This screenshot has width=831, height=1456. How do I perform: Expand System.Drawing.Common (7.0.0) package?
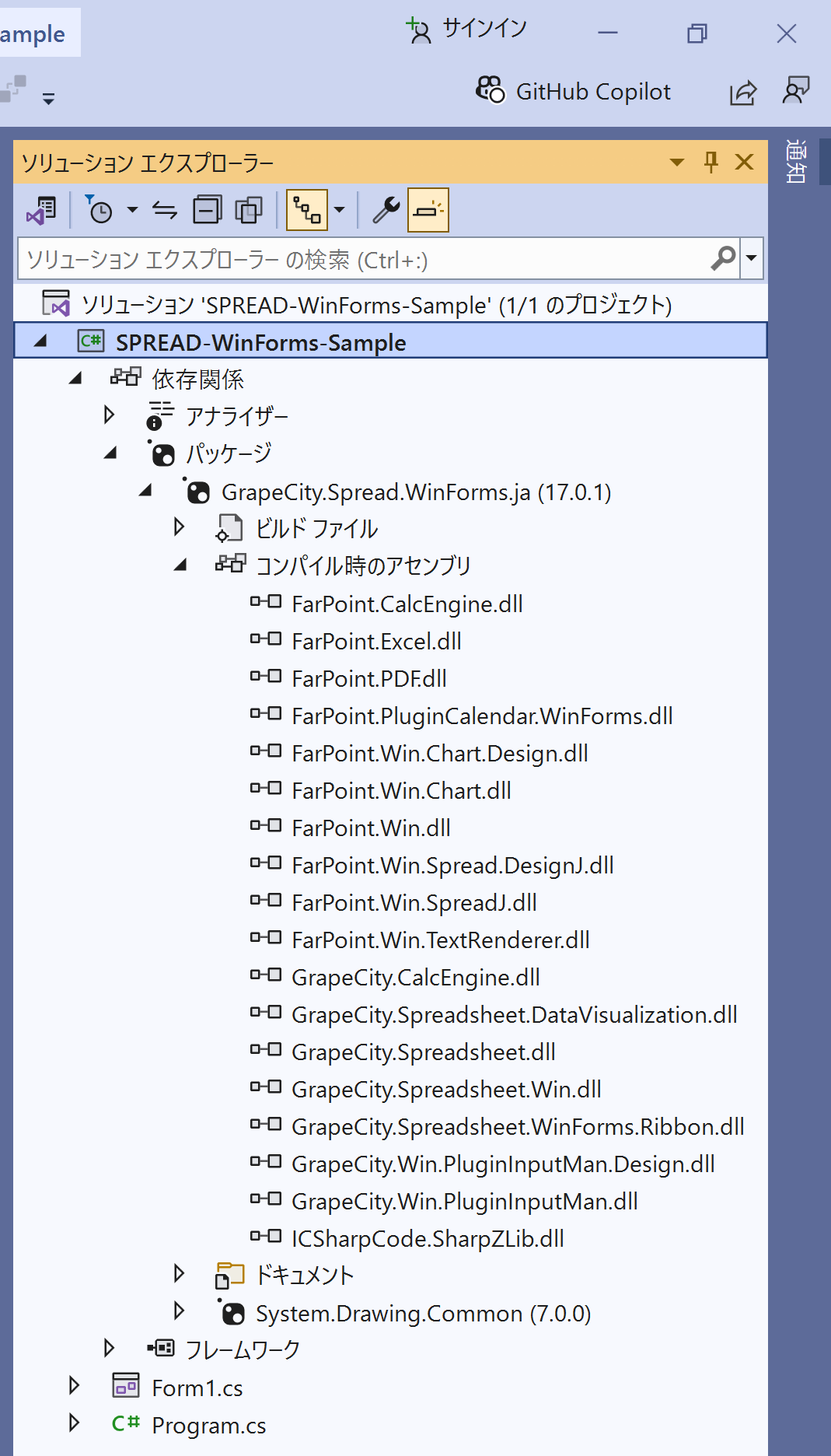point(180,1311)
